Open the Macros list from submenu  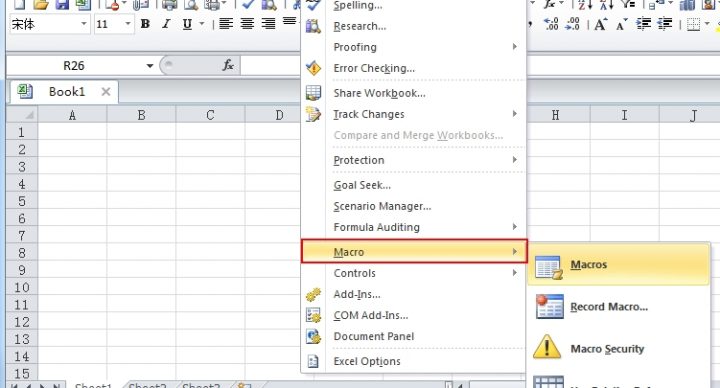coord(618,265)
